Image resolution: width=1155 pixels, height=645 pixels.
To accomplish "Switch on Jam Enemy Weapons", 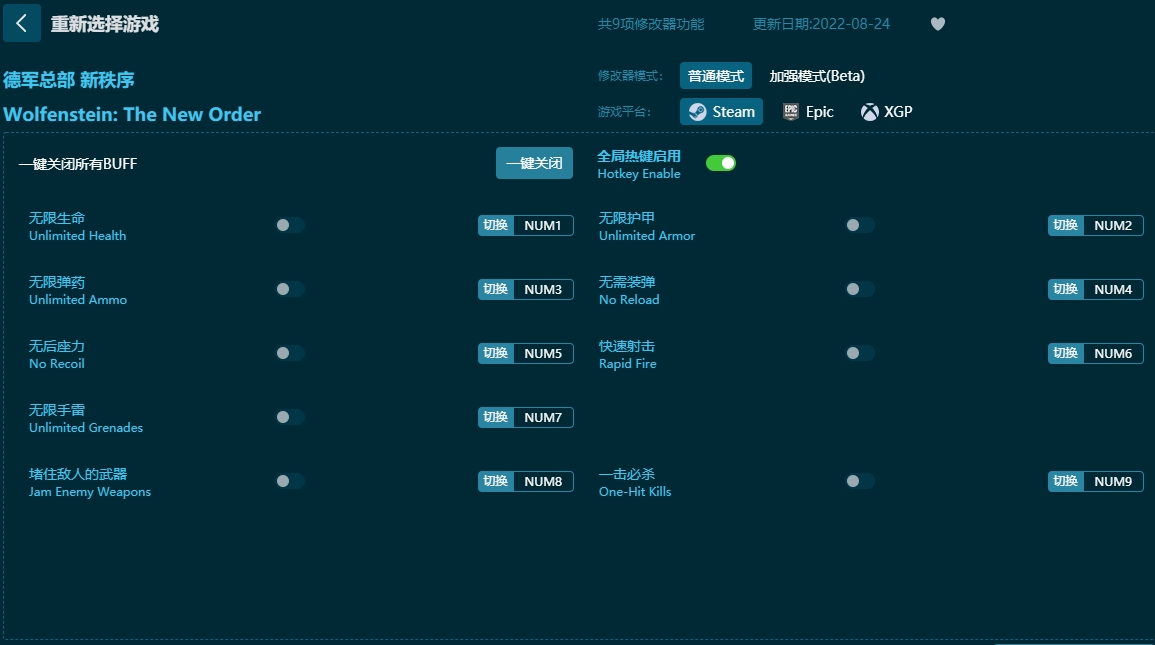I will pos(289,482).
